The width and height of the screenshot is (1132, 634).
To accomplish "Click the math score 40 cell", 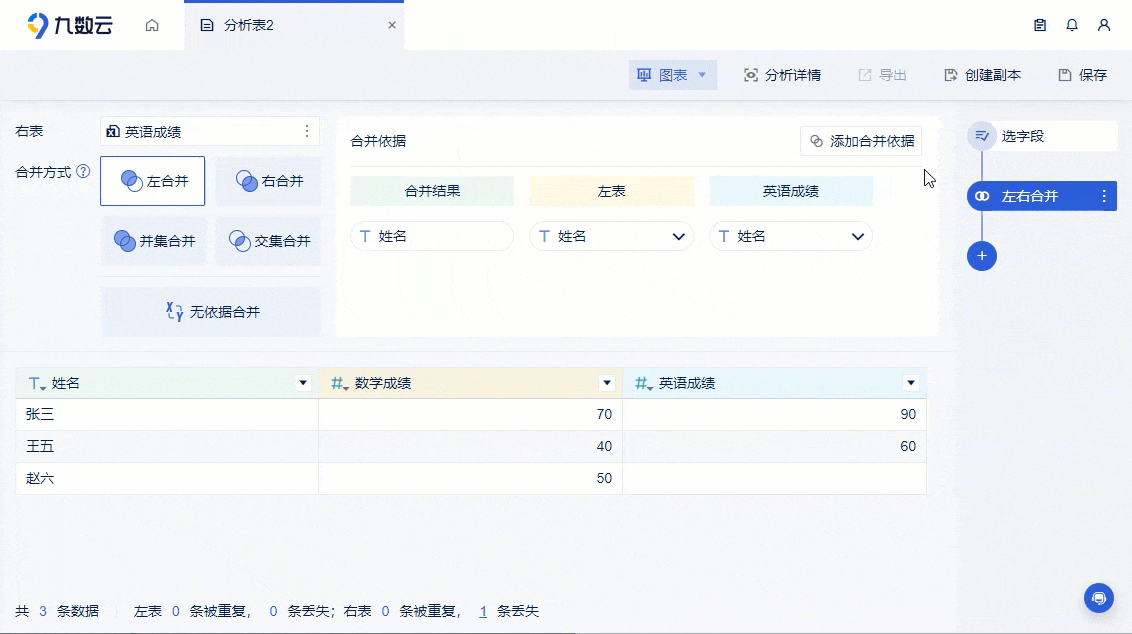I will tap(471, 446).
